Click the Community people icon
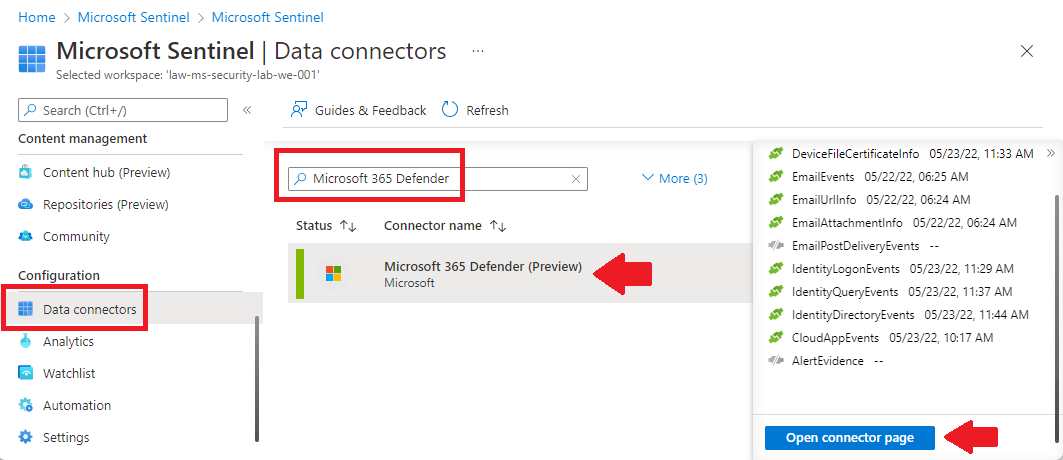Image resolution: width=1063 pixels, height=460 pixels. 26,236
